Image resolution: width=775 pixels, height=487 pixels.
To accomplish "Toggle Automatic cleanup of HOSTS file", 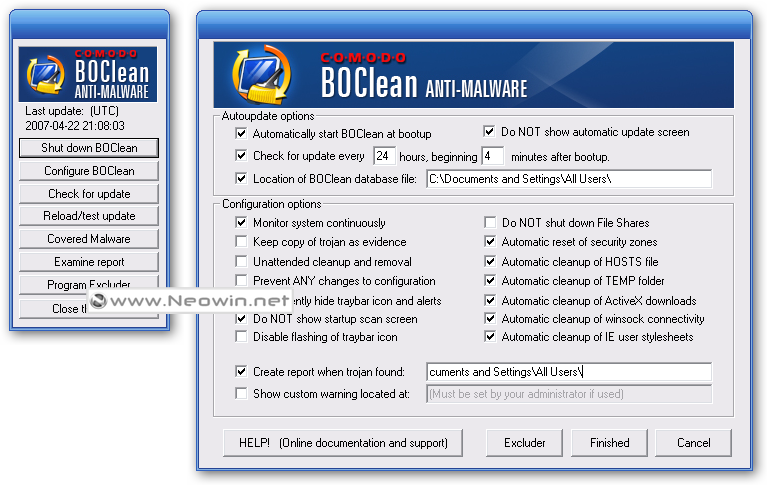I will [490, 262].
